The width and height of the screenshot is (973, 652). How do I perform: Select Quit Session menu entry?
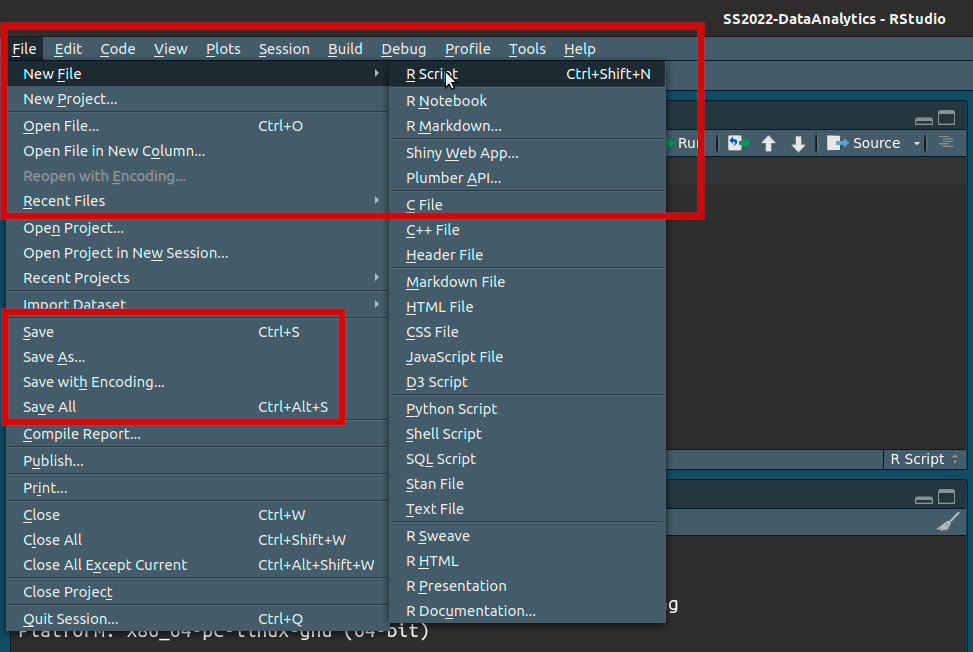click(70, 619)
